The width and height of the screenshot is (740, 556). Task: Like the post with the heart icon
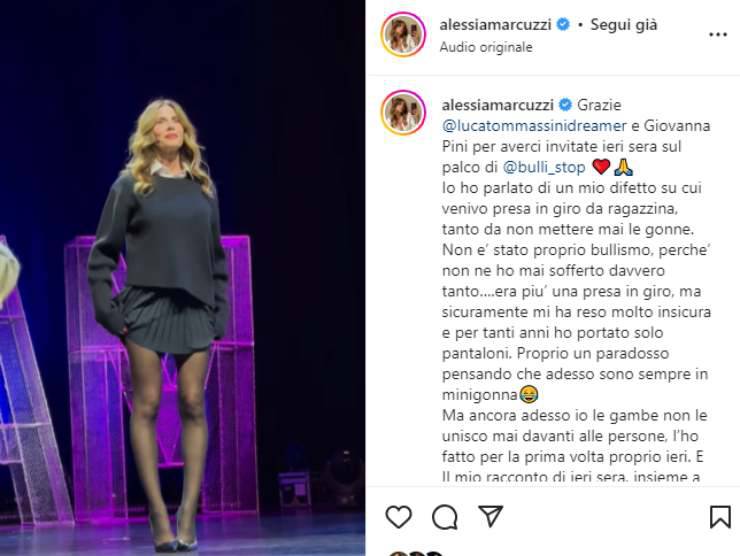(x=399, y=517)
